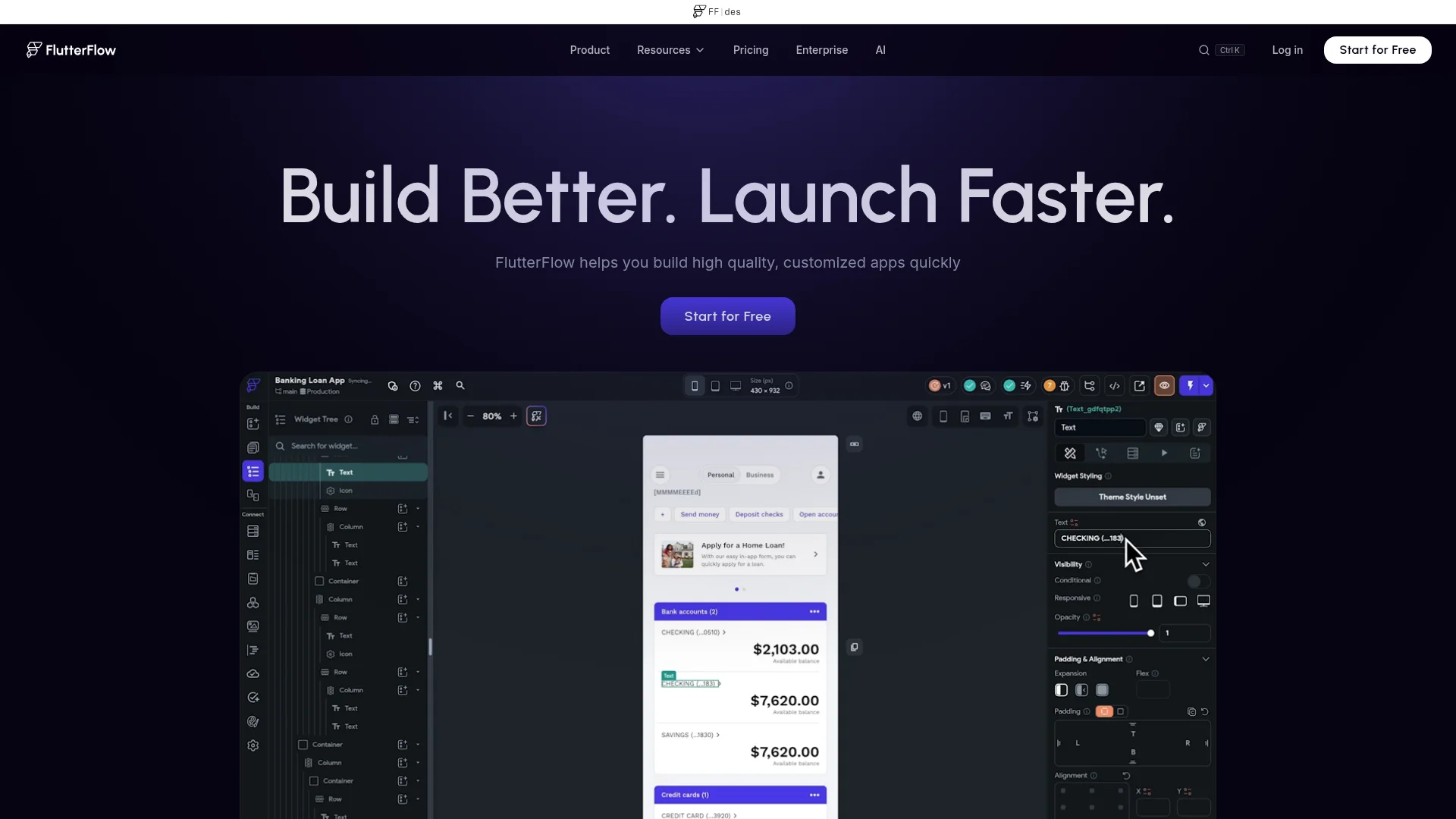Collapse the widget tree panel arrow
Screen dimensions: 1456x819
tap(448, 416)
